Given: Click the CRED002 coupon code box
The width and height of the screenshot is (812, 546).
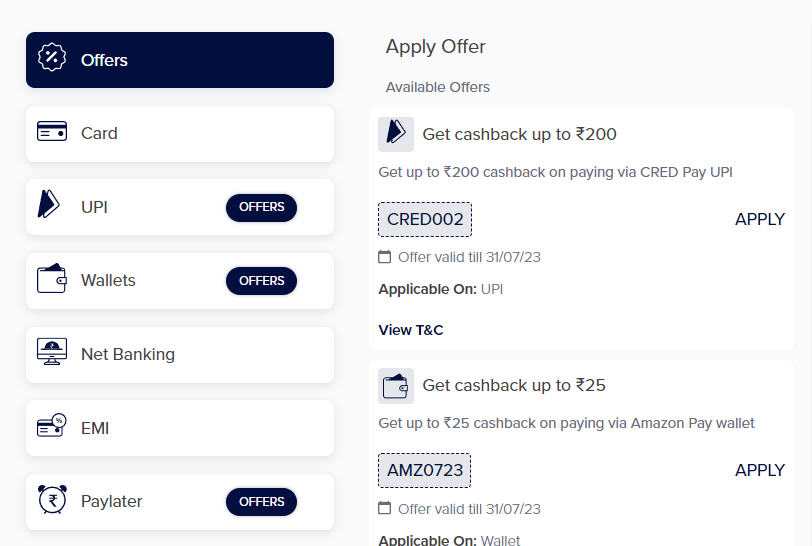Looking at the screenshot, I should tap(425, 219).
